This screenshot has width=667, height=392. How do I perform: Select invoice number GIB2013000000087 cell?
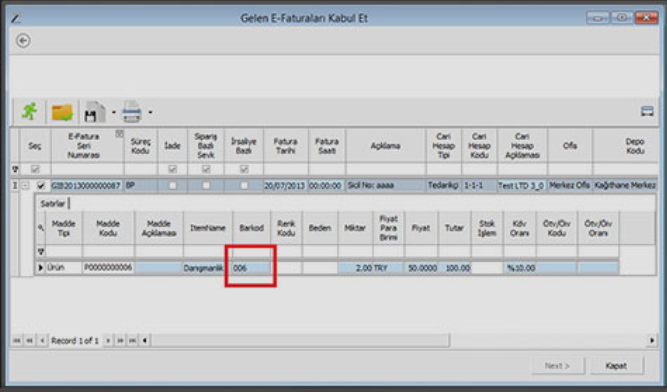click(x=87, y=186)
